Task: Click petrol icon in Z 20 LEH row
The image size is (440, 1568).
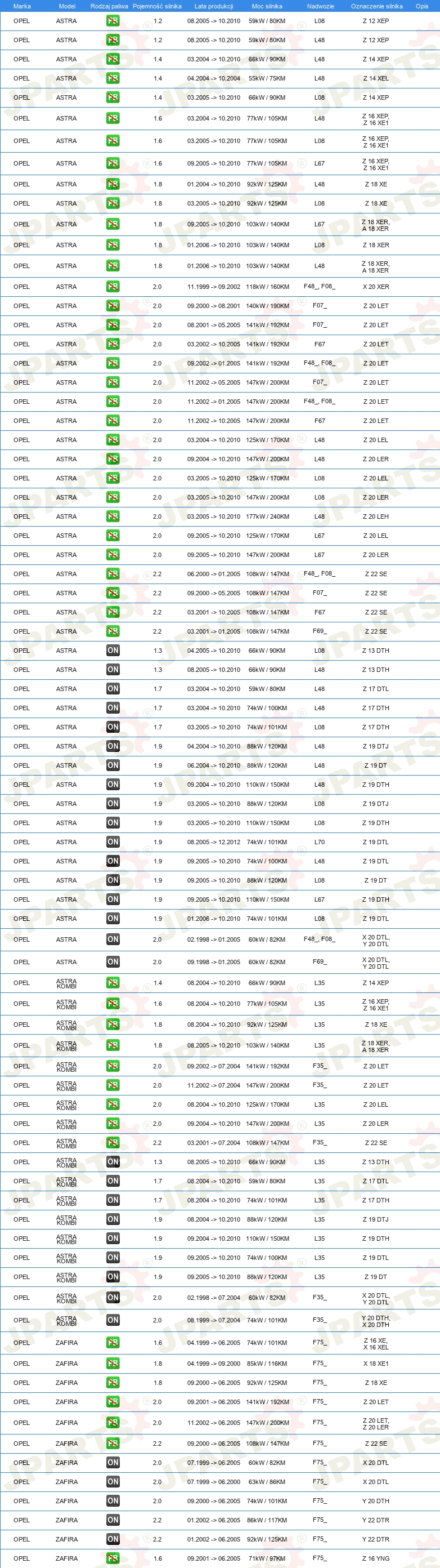Action: [113, 516]
